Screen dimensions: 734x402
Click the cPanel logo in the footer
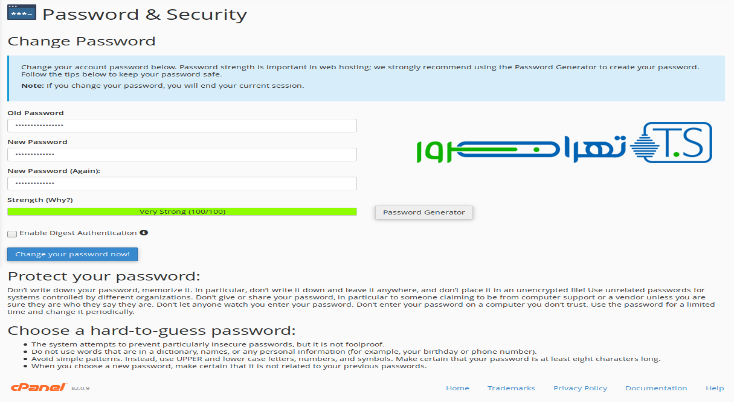(x=32, y=387)
